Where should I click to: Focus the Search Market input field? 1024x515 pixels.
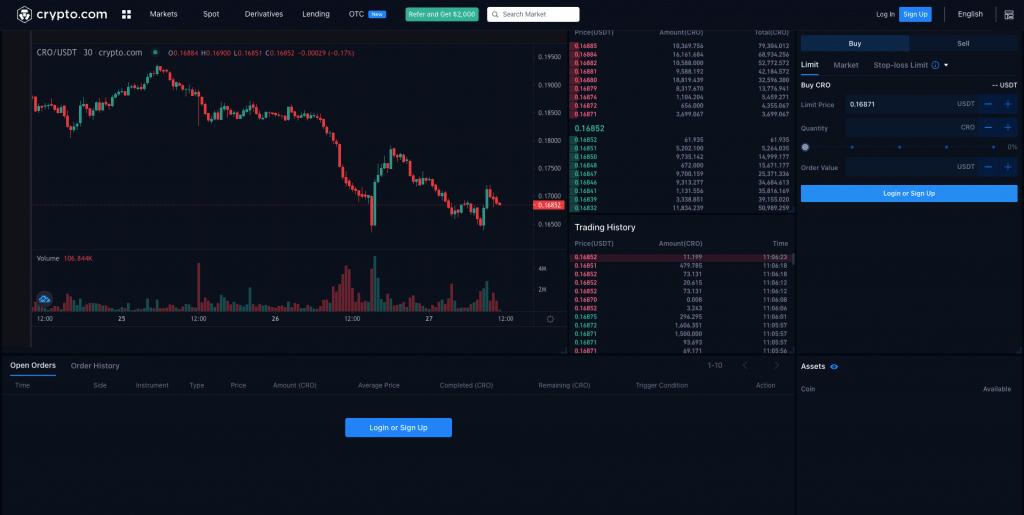(x=533, y=14)
